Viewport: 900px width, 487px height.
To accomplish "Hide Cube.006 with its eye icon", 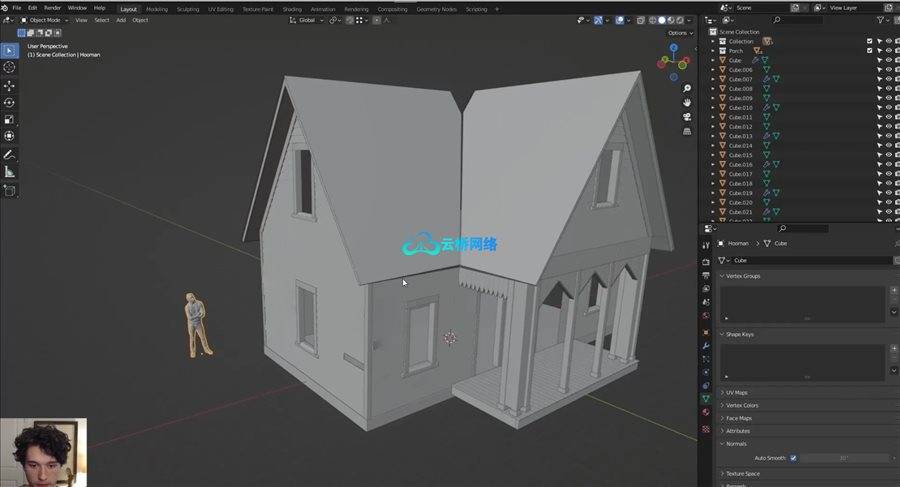I will [888, 69].
